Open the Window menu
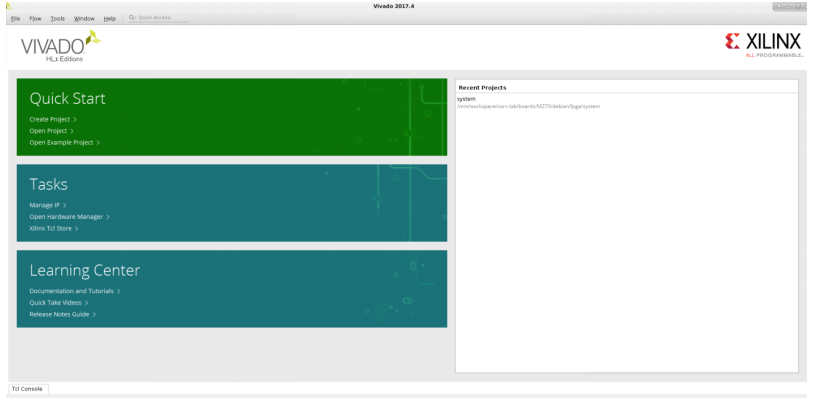The height and width of the screenshot is (405, 813). [84, 18]
